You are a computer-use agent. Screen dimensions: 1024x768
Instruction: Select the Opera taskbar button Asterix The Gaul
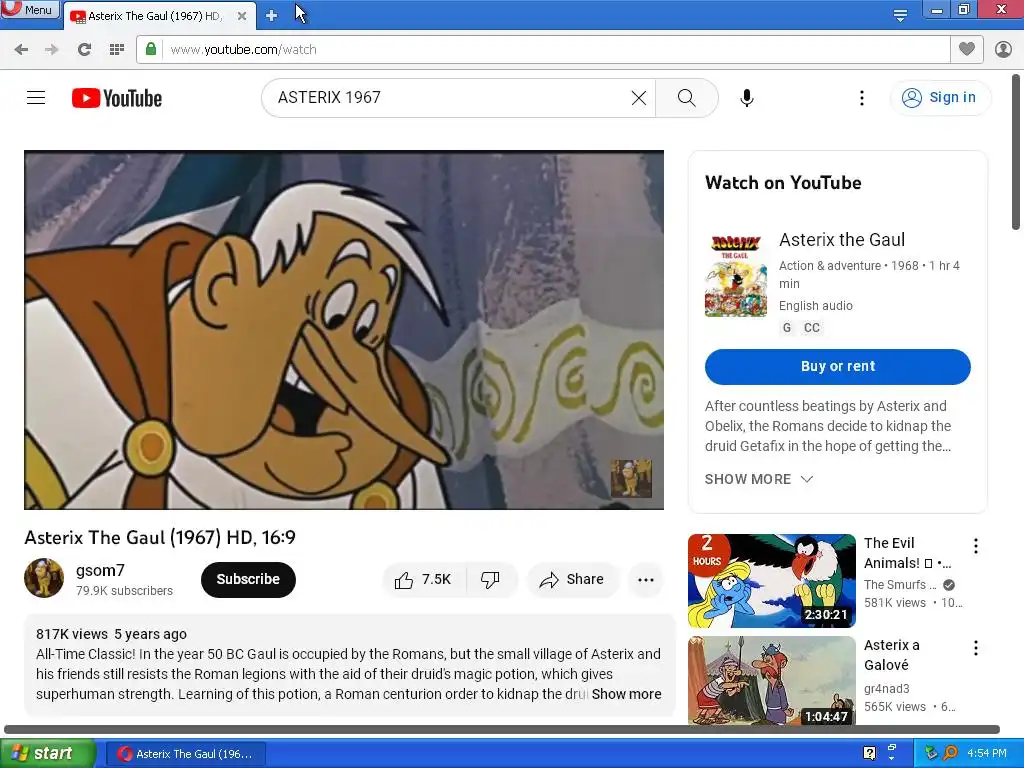click(x=185, y=754)
